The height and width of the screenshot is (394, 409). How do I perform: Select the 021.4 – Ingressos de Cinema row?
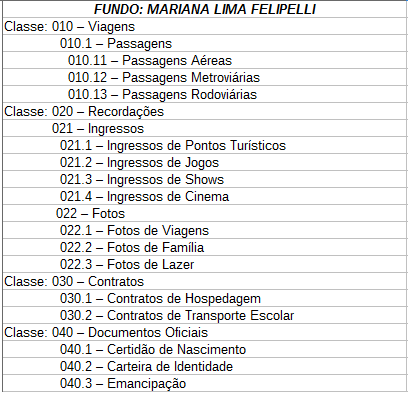coord(205,196)
